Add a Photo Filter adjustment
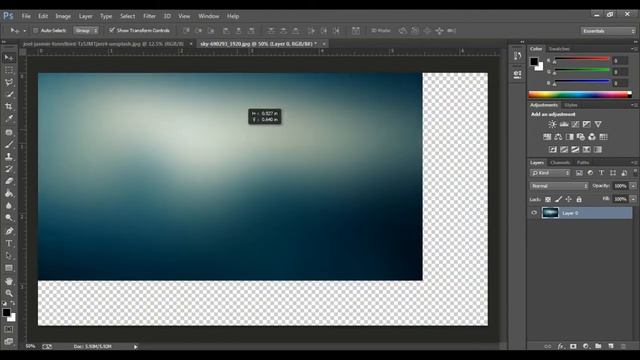Image resolution: width=640 pixels, height=360 pixels. (581, 137)
